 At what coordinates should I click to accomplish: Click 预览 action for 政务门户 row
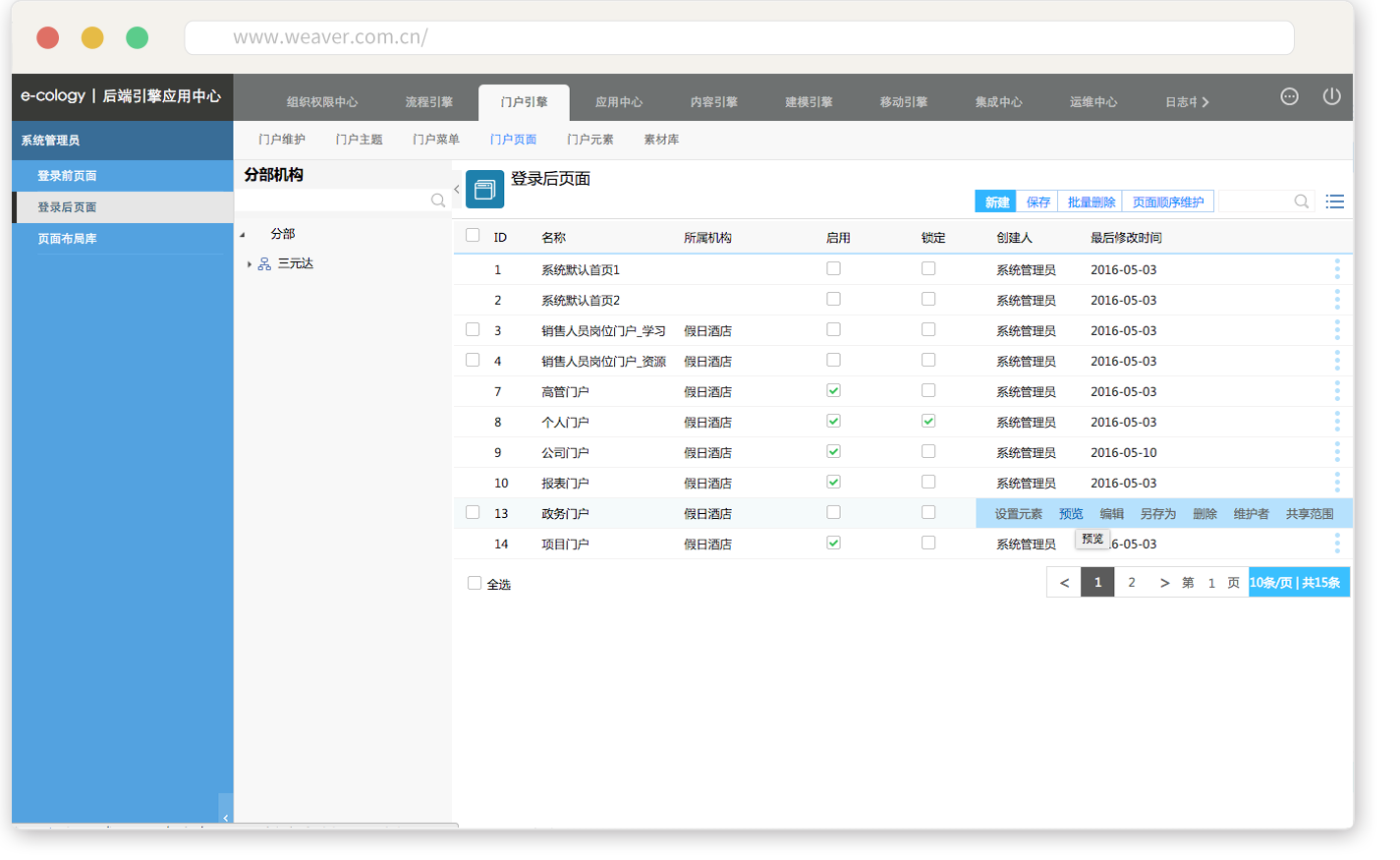click(x=1070, y=514)
